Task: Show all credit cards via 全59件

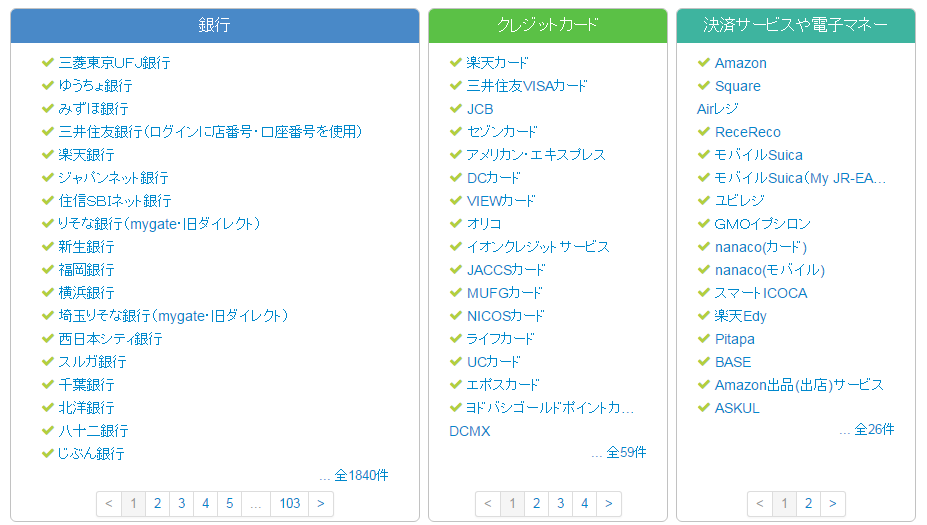Action: pos(626,453)
